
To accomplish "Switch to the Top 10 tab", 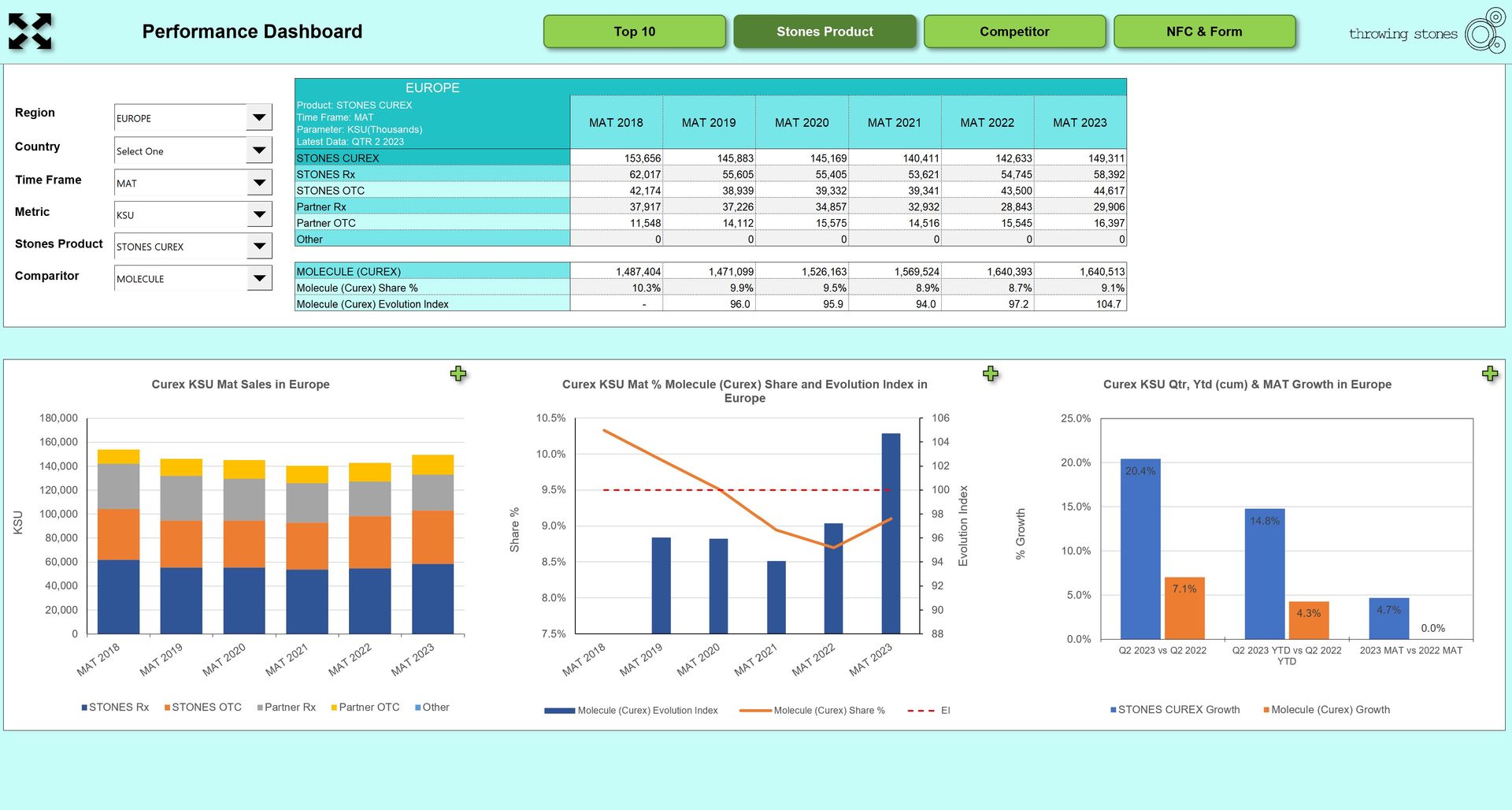I will click(x=635, y=32).
